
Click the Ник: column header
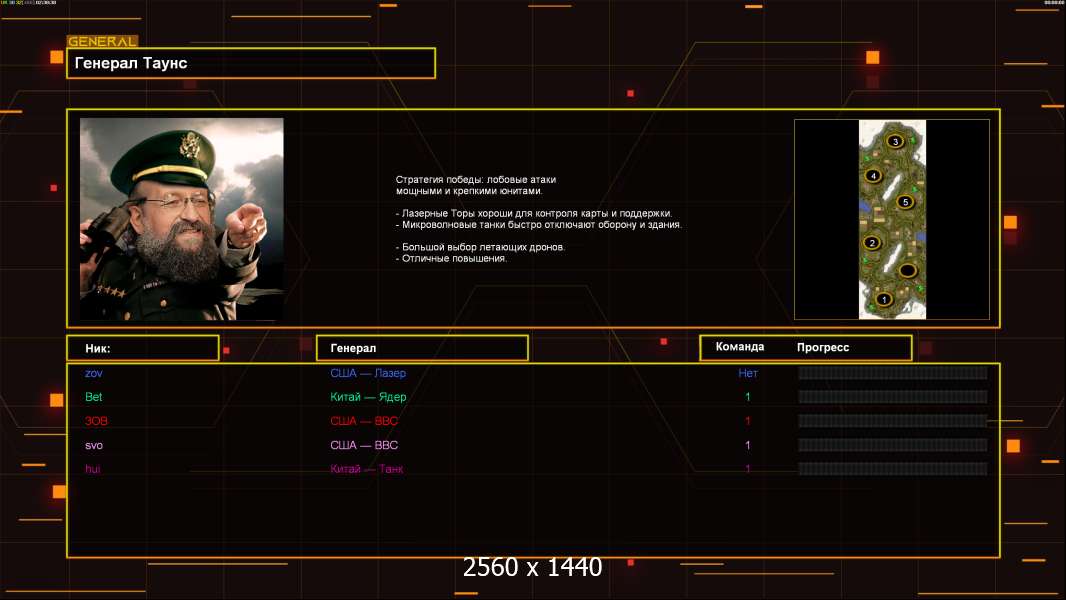point(142,348)
